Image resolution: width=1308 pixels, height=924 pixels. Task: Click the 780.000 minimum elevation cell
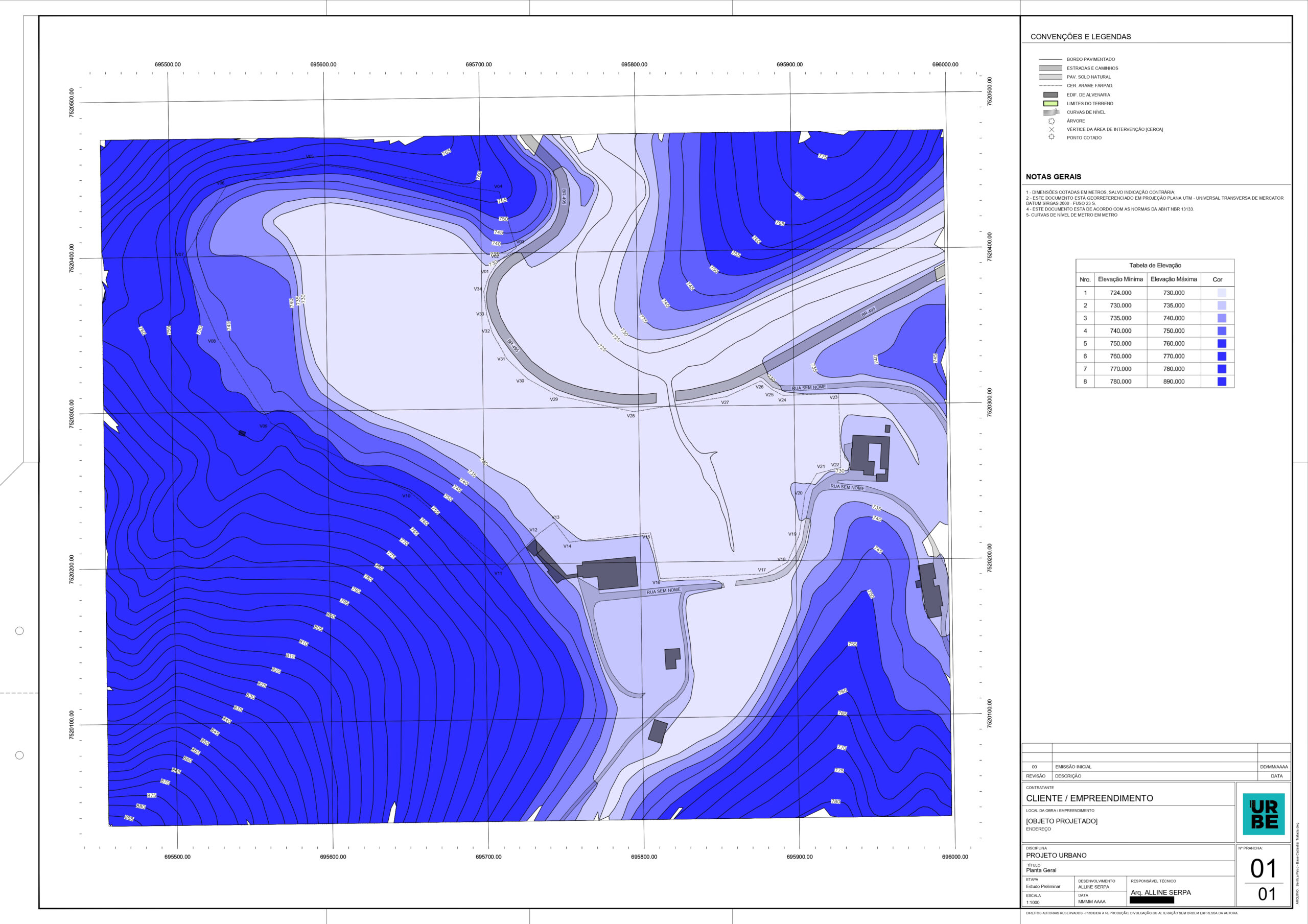[x=1120, y=382]
